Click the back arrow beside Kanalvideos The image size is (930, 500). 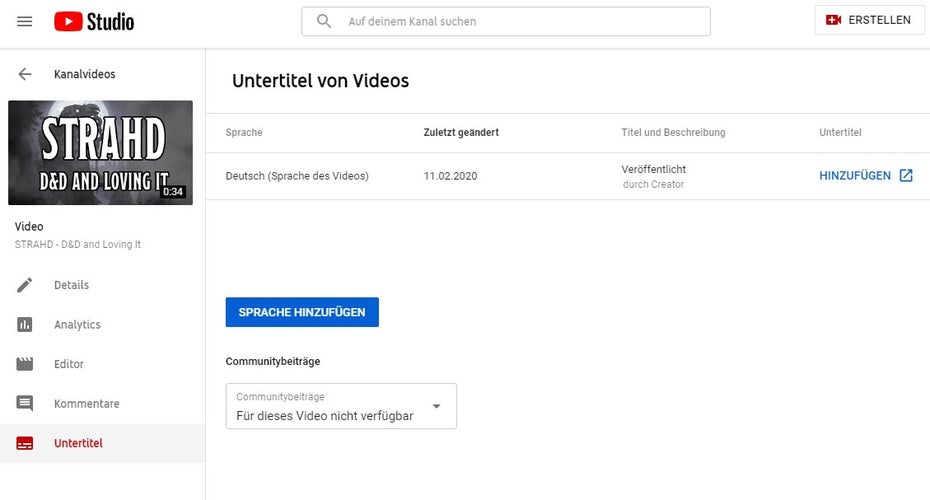click(24, 74)
